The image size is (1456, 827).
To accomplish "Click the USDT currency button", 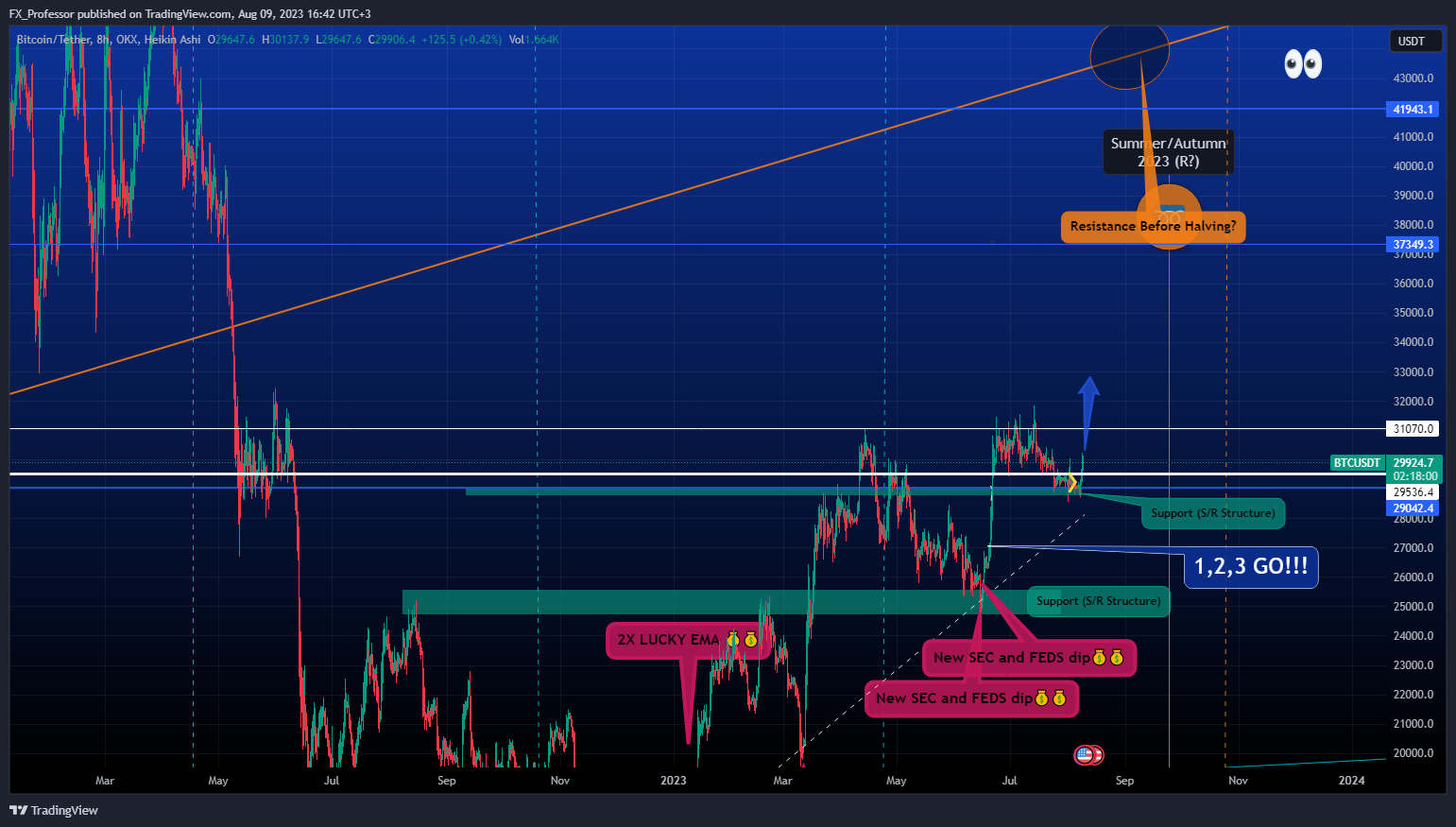I will pos(1414,41).
